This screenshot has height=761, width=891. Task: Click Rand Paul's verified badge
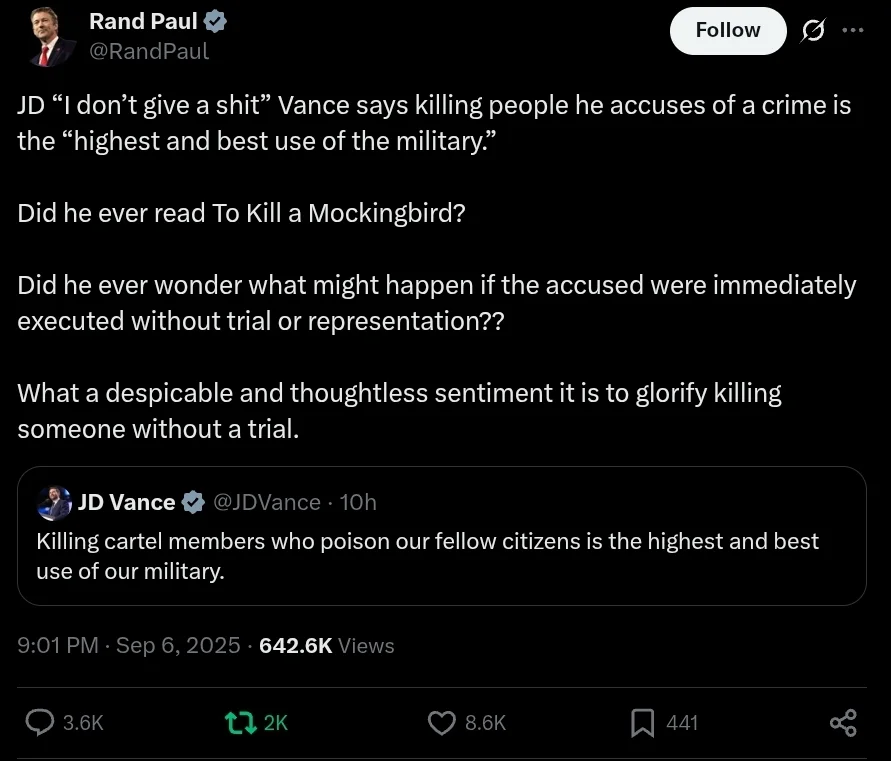click(215, 21)
